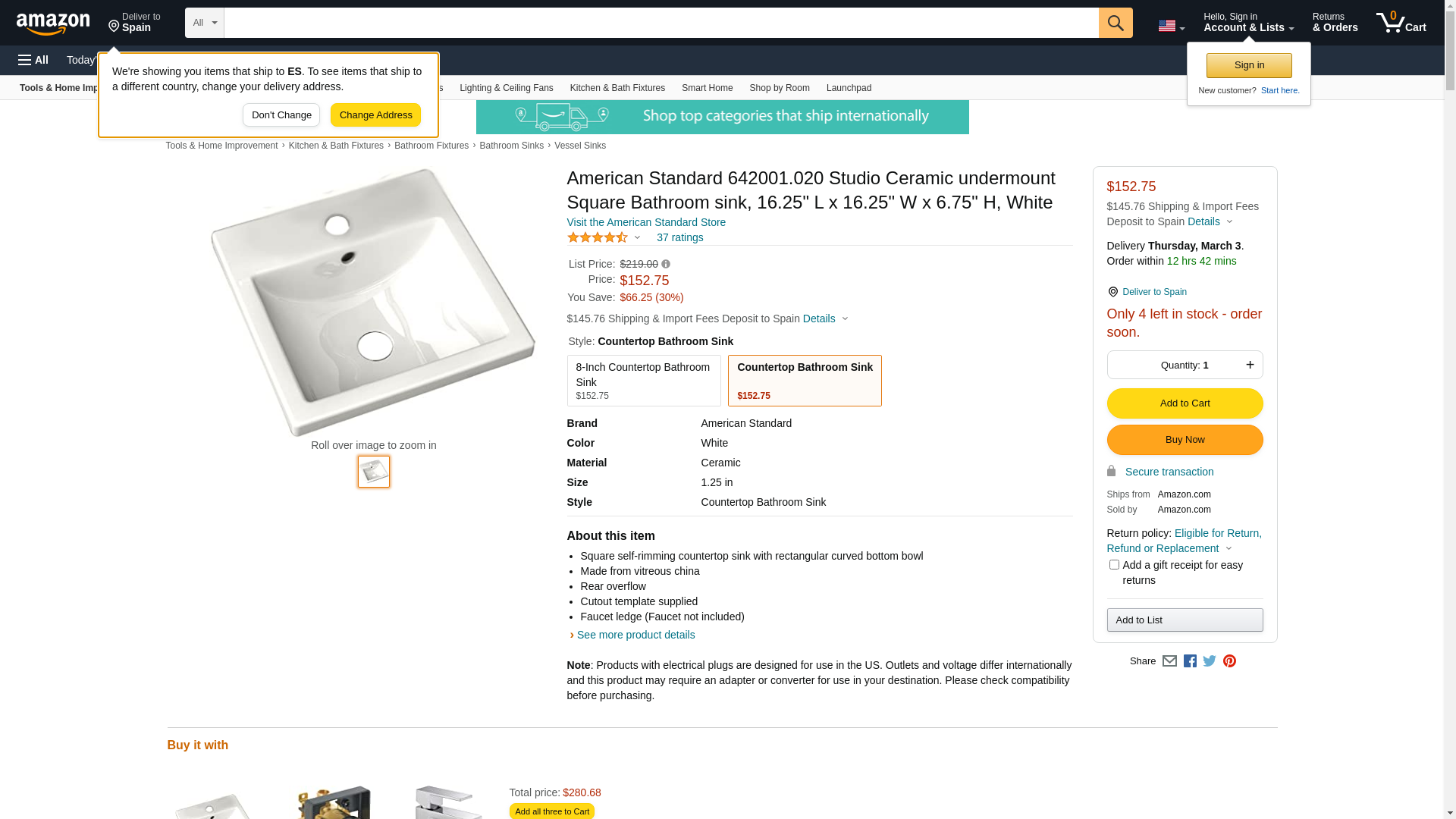
Task: Select the 8-Inch Countertop Bathroom Sink style
Action: pyautogui.click(x=644, y=381)
